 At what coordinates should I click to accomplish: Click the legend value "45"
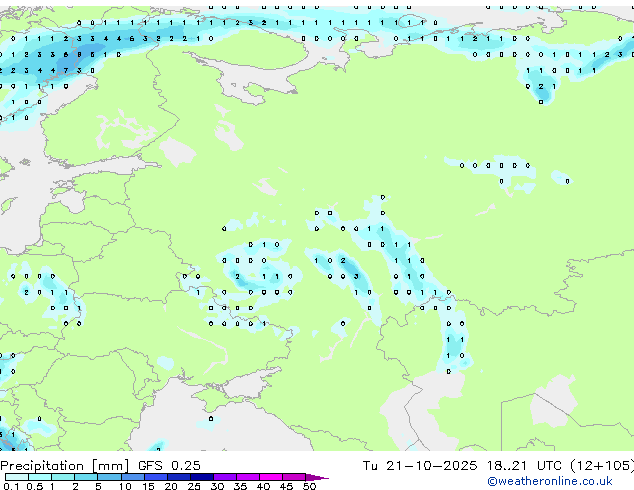click(x=286, y=486)
